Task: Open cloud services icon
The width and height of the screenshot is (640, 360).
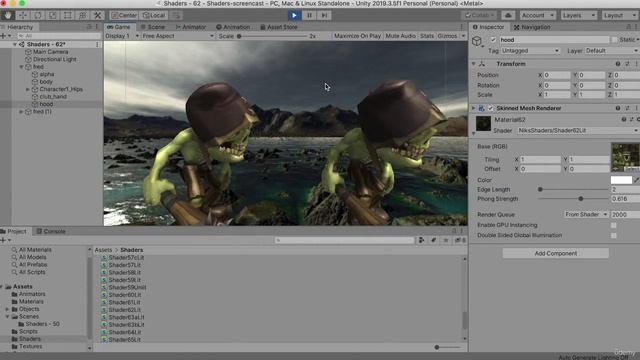Action: tap(508, 15)
